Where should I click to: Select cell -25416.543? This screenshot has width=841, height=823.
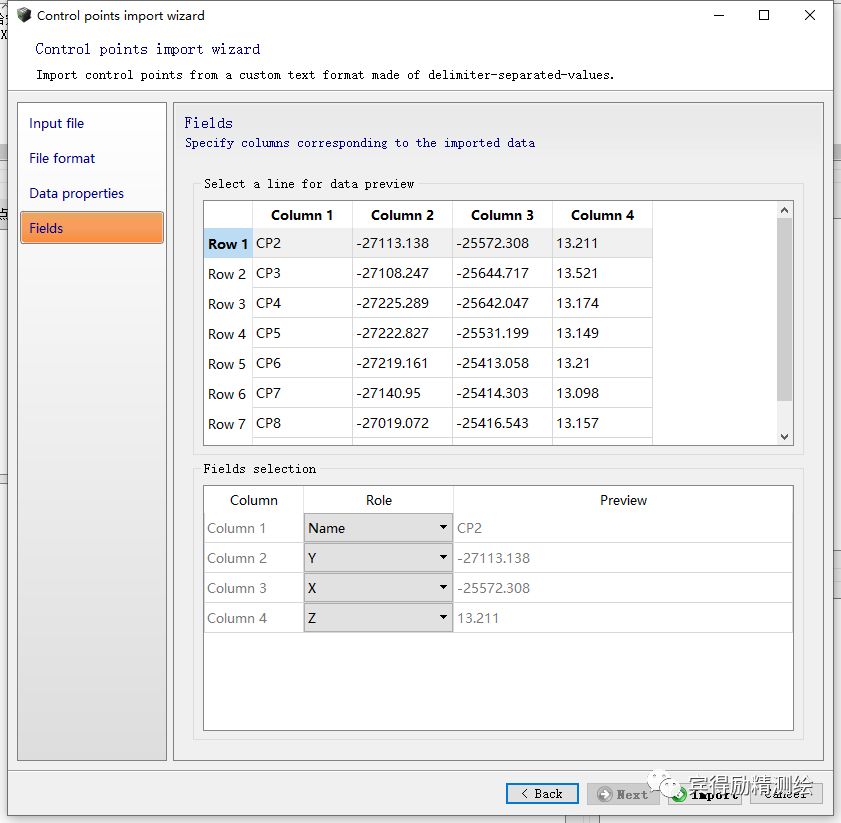tap(502, 423)
